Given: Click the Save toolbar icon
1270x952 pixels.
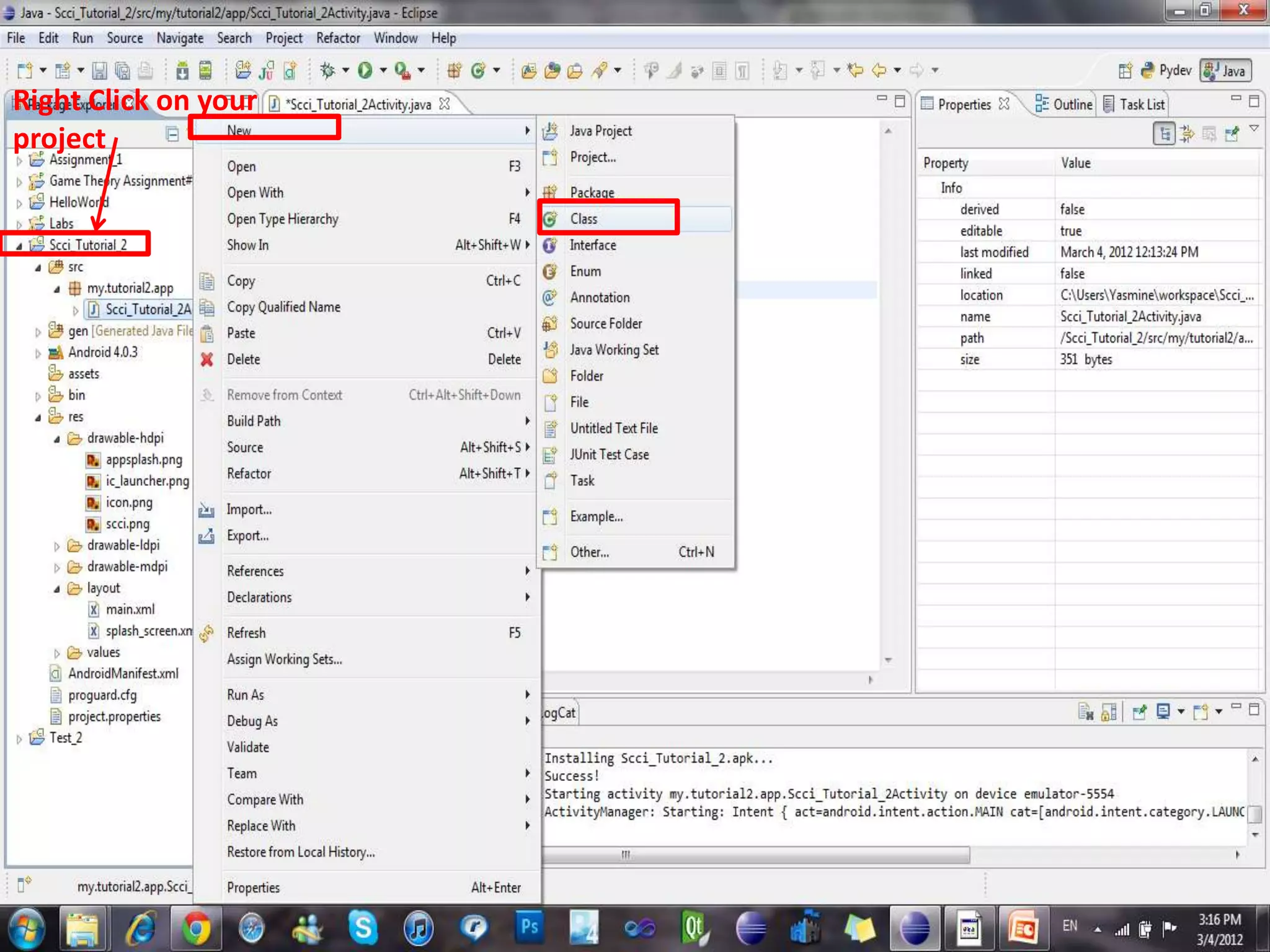Looking at the screenshot, I should [x=99, y=71].
